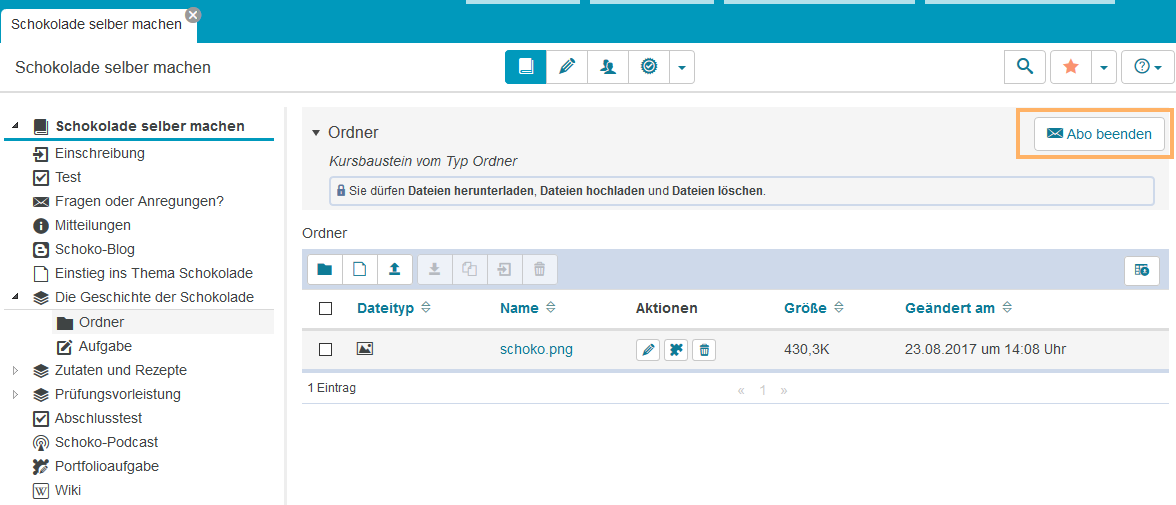The width and height of the screenshot is (1176, 505).
Task: Open Einstieg ins Thema Schokolade
Action: point(153,273)
